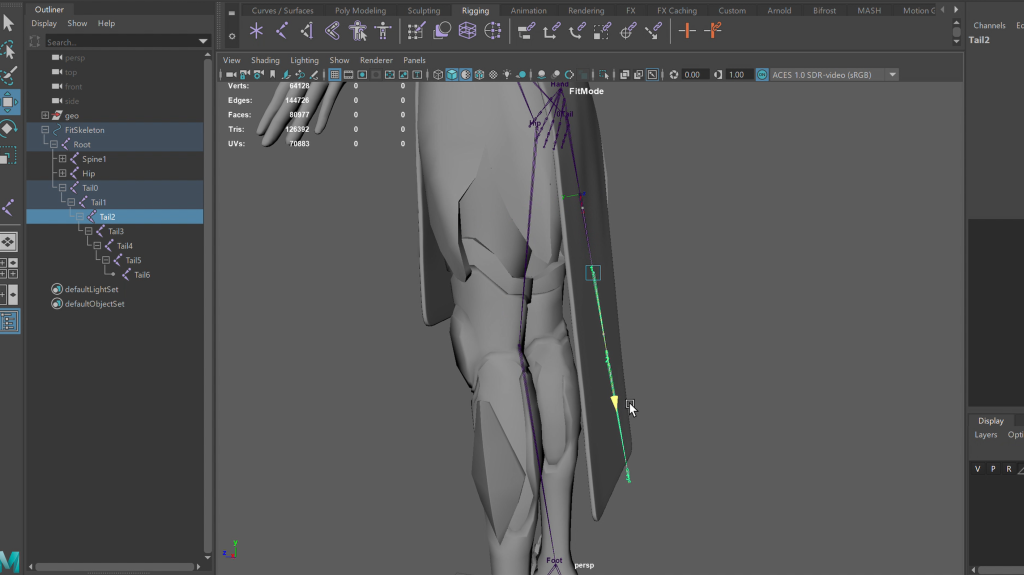Toggle the ACES view transform button
1024x575 pixels.
coord(762,74)
